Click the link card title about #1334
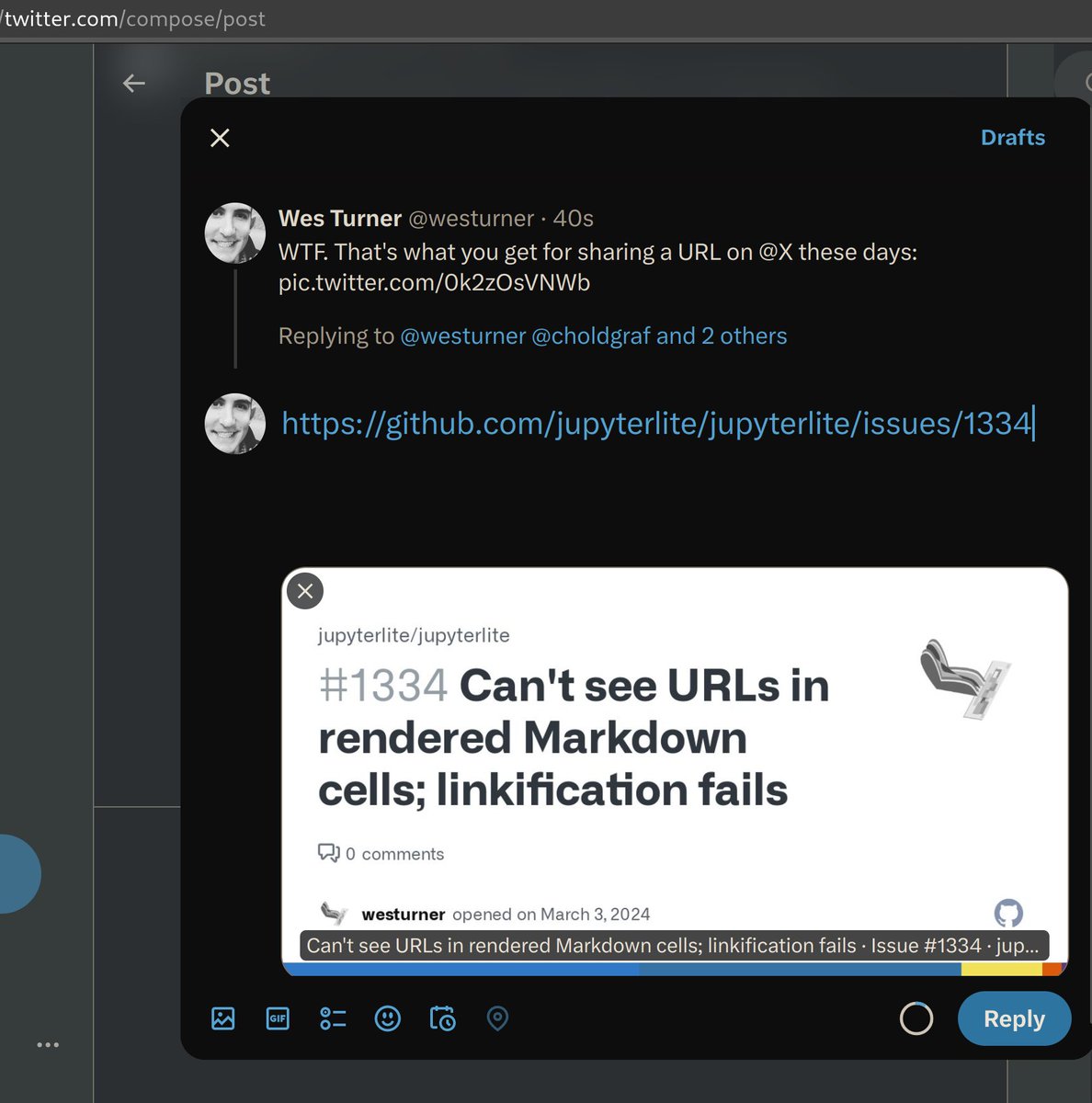The image size is (1092, 1103). coord(573,738)
